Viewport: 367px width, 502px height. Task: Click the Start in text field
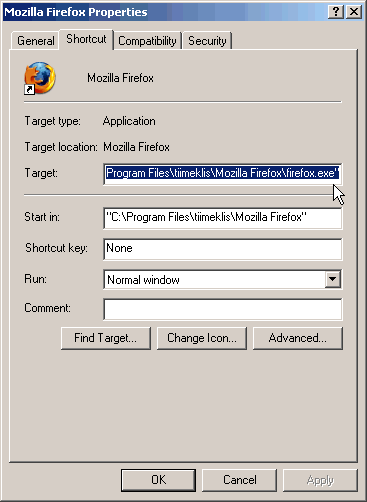pyautogui.click(x=223, y=218)
